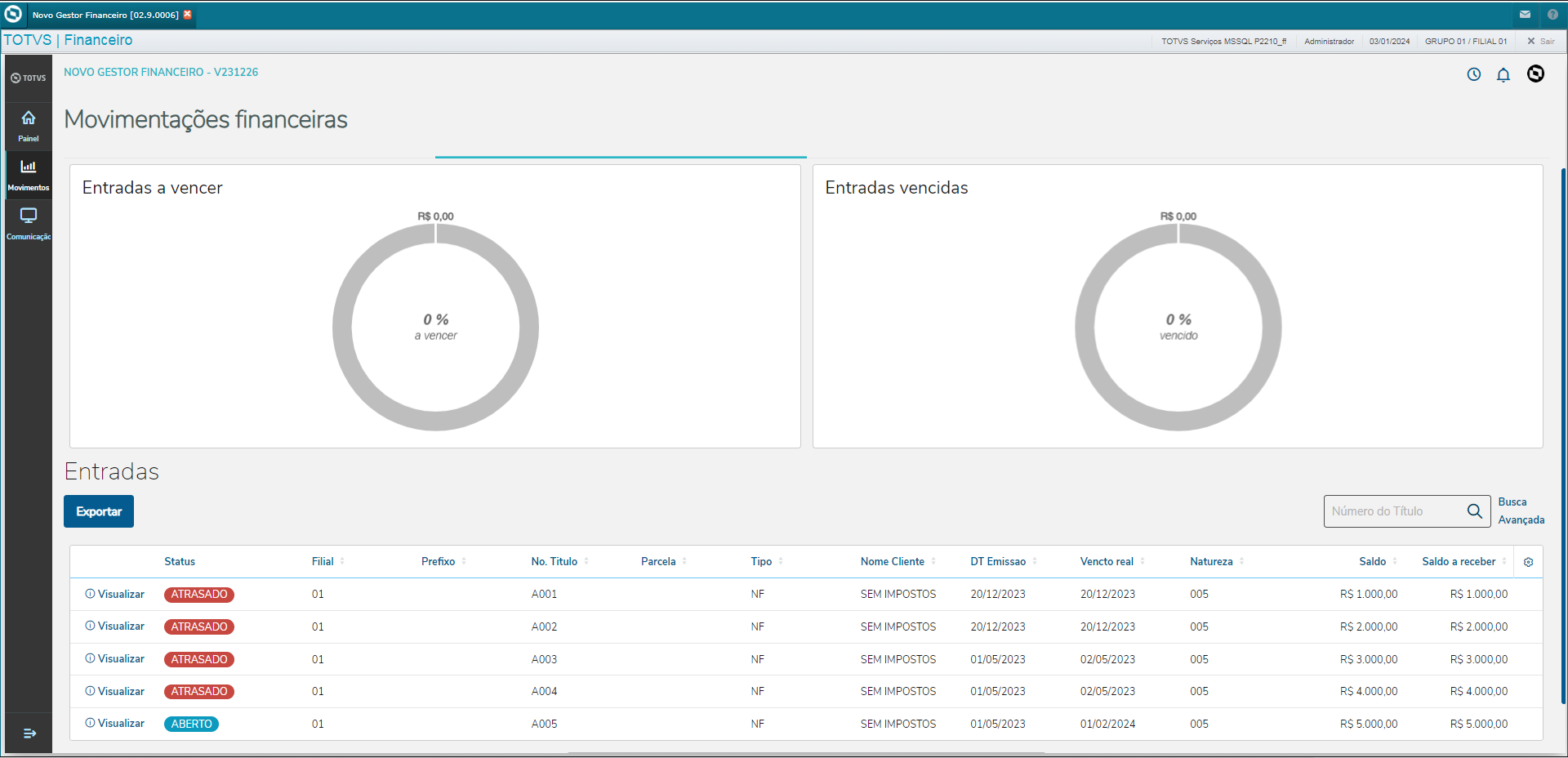Open the Painel home icon

pyautogui.click(x=29, y=118)
